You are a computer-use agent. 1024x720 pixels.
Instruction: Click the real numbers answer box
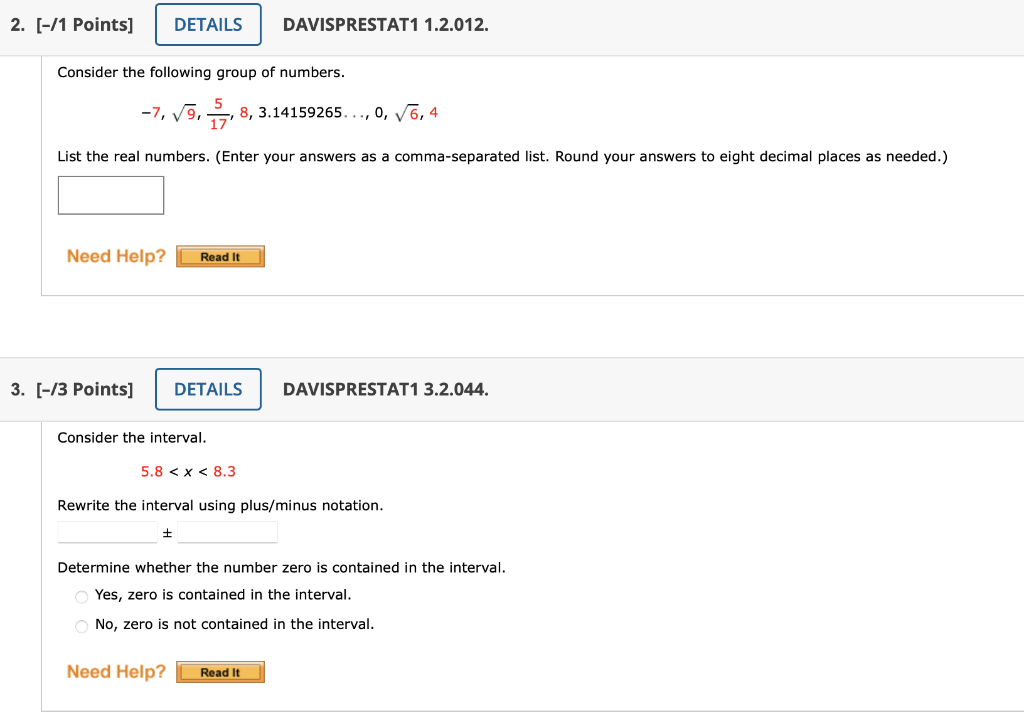[110, 195]
